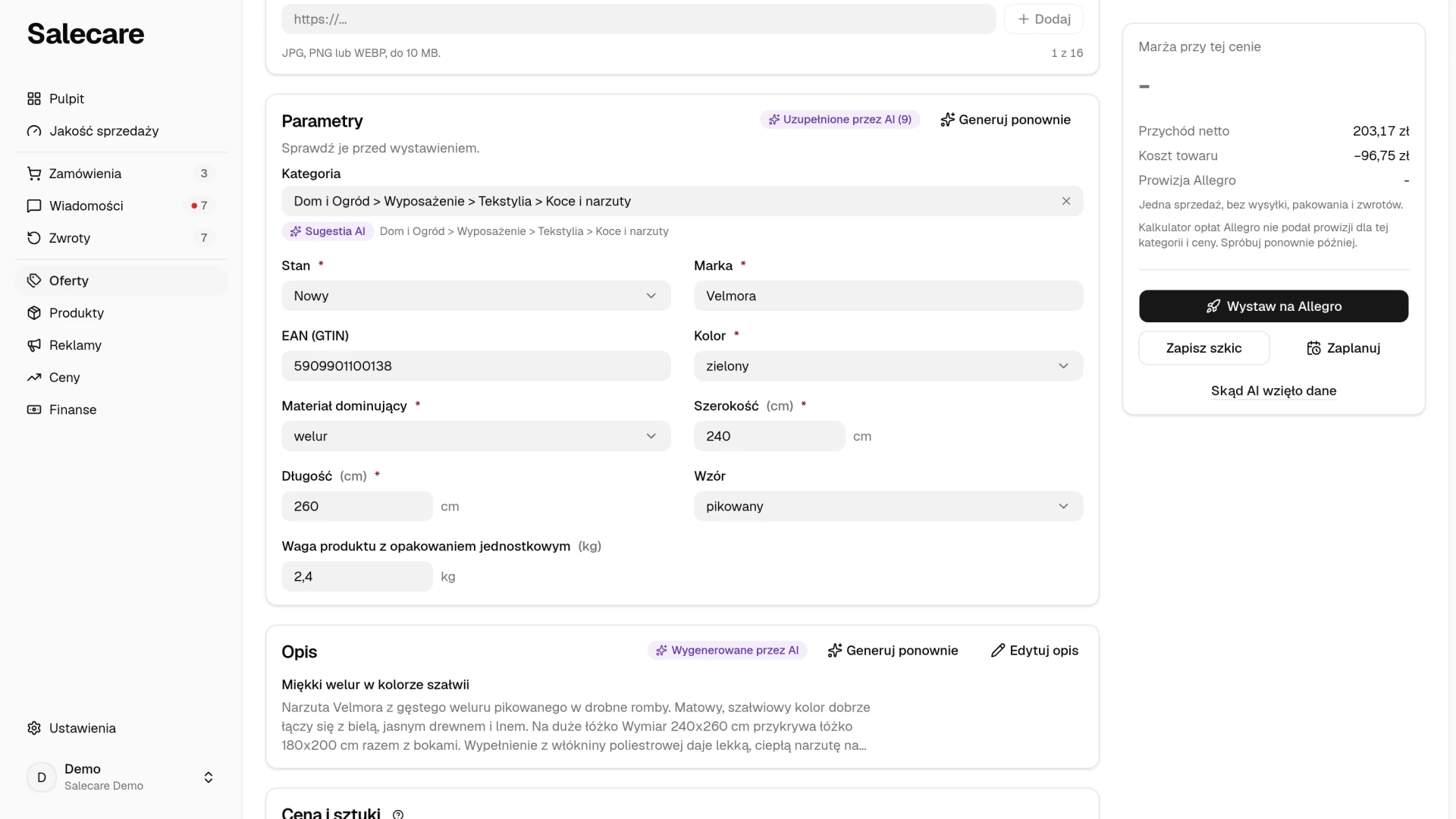Open Ustawienia gear icon
Image resolution: width=1456 pixels, height=819 pixels.
pos(34,728)
